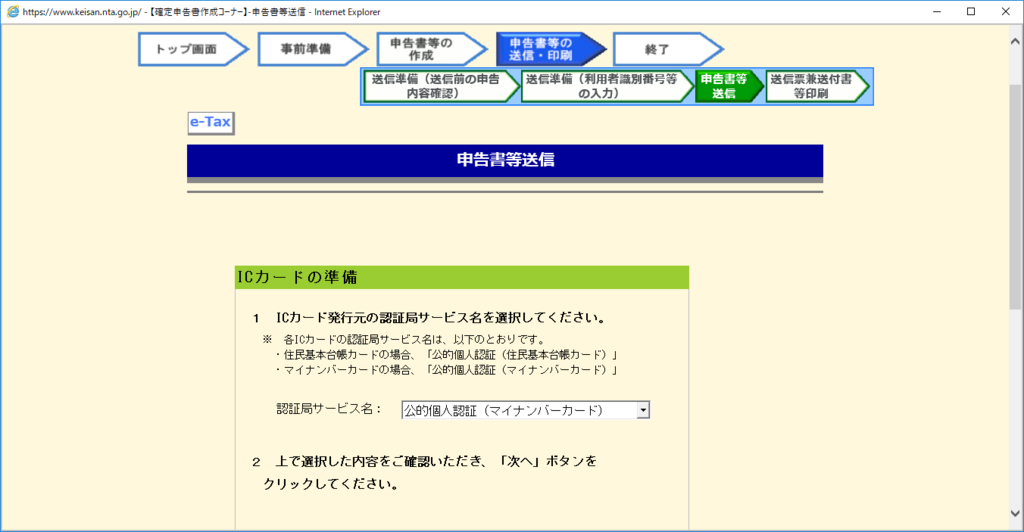Screen dimensions: 1024x532
Task: Open the 認証局サービス名 dropdown arrow
Action: tap(643, 410)
